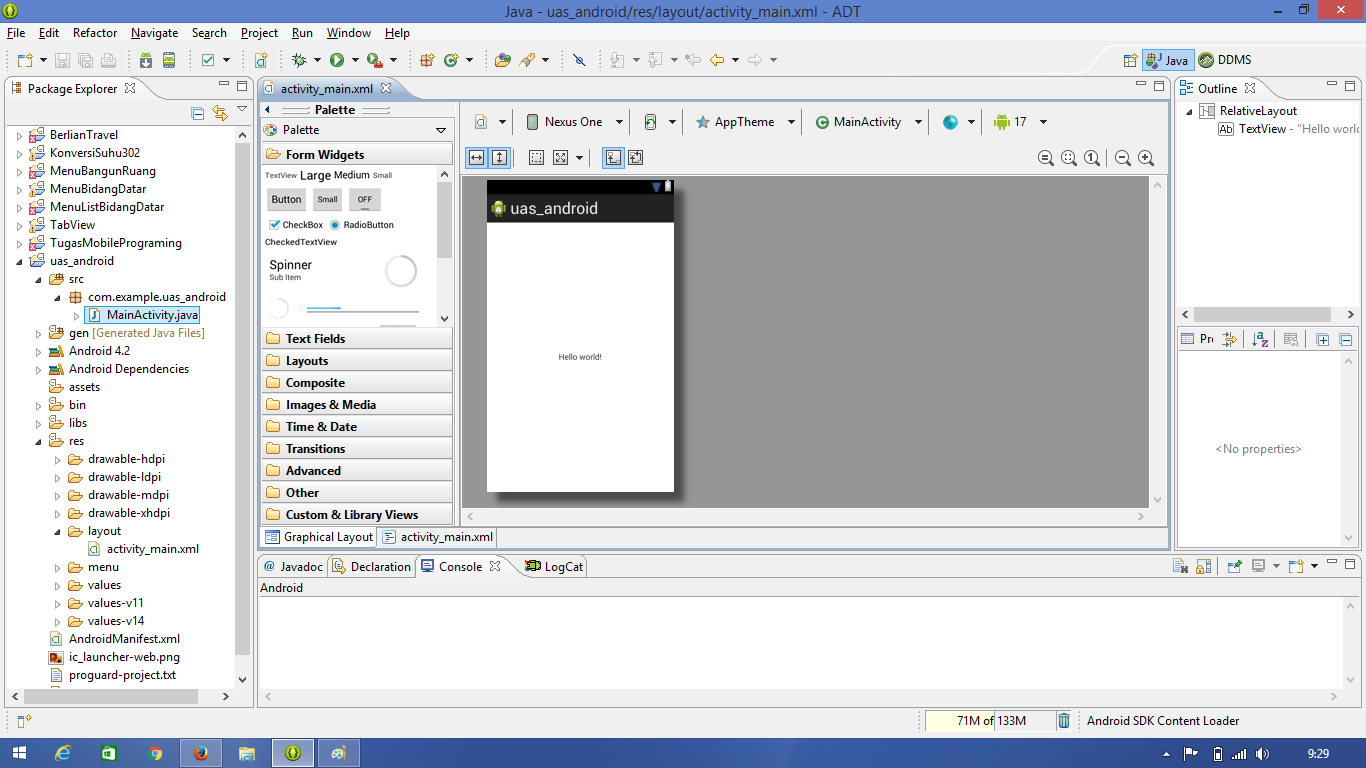
Task: Click the OFF toggle widget in the Palette
Action: click(364, 199)
